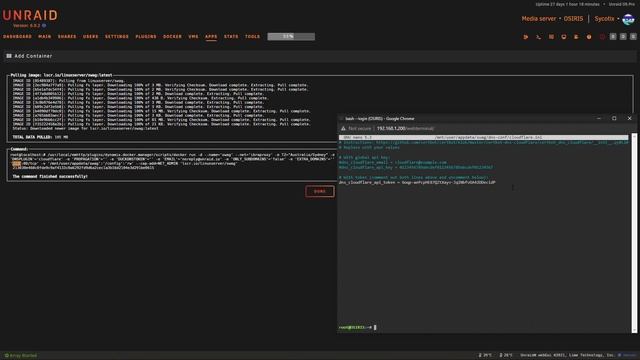This screenshot has width=640, height=360.
Task: Click the UNRAID logo
Action: [x=30, y=16]
